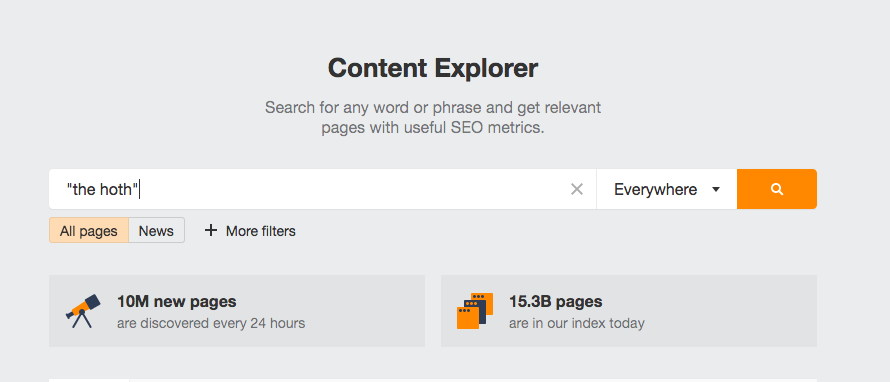Click the plus icon beside More filters

[211, 230]
